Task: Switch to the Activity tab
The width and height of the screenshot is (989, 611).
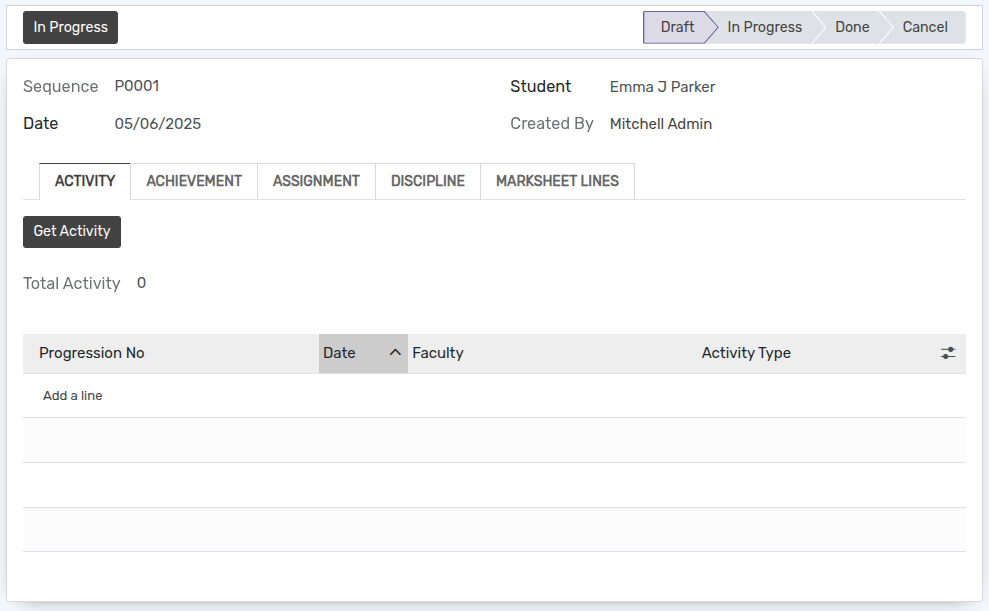Action: coord(85,181)
